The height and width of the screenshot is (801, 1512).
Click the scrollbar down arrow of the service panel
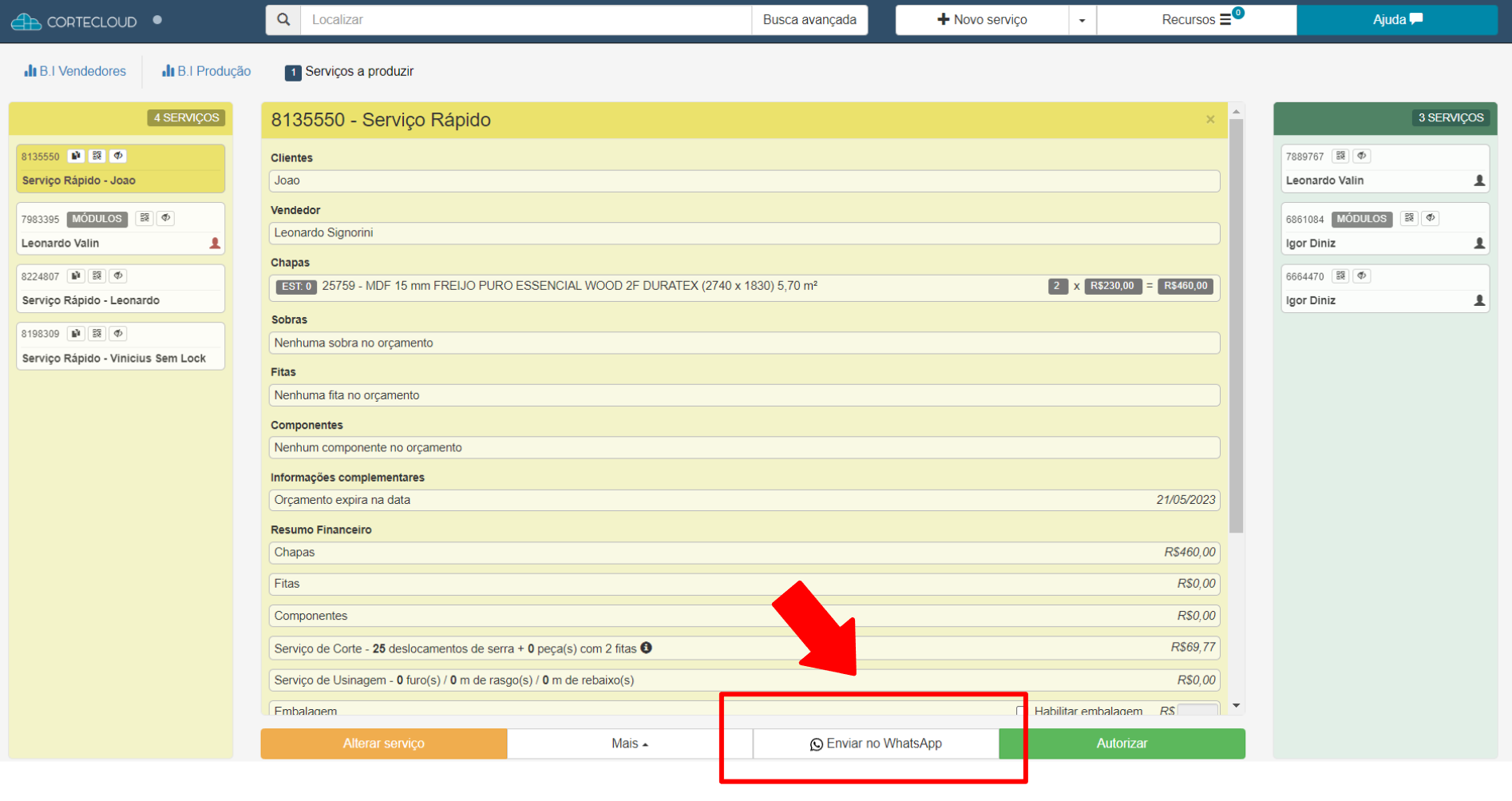pyautogui.click(x=1237, y=706)
